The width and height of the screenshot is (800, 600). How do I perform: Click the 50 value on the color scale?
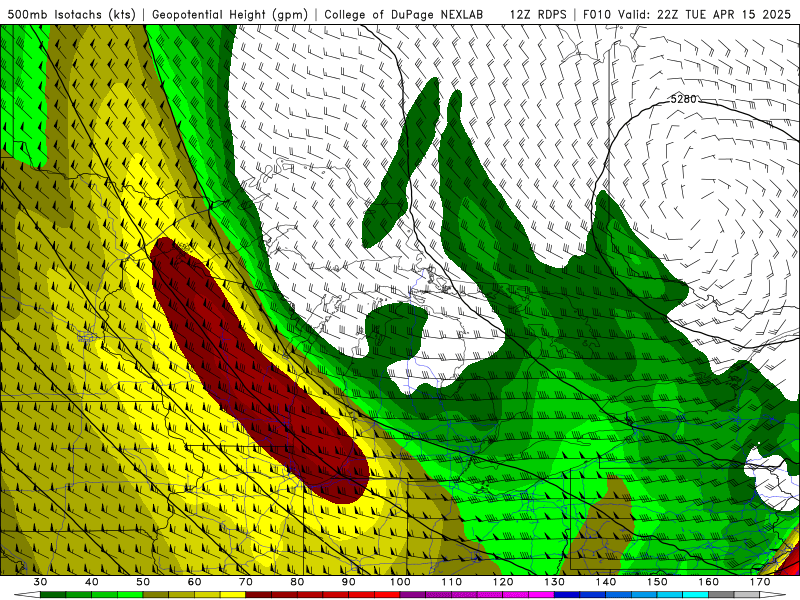tap(143, 582)
